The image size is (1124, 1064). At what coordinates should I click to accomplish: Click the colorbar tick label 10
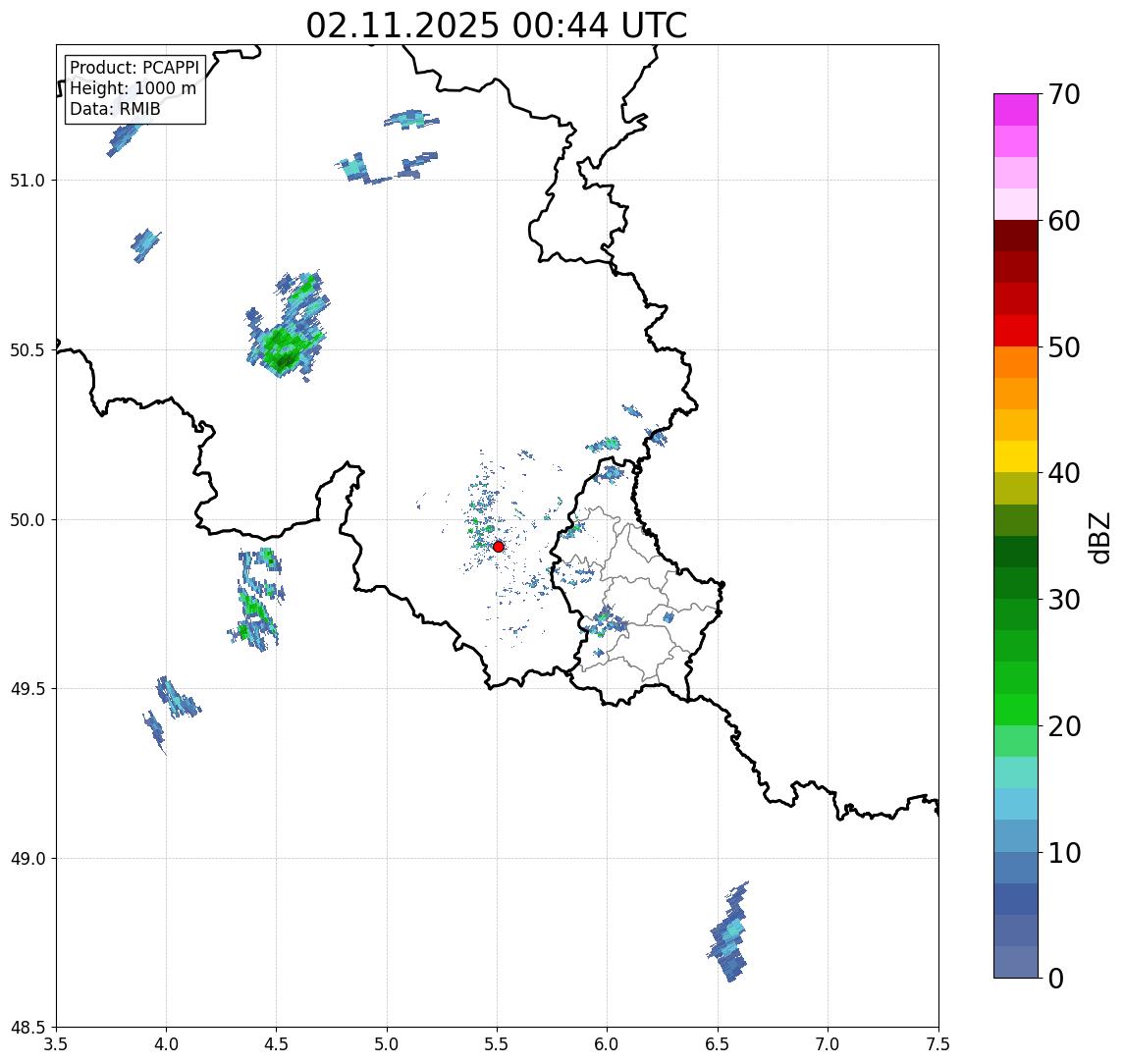click(x=1064, y=853)
